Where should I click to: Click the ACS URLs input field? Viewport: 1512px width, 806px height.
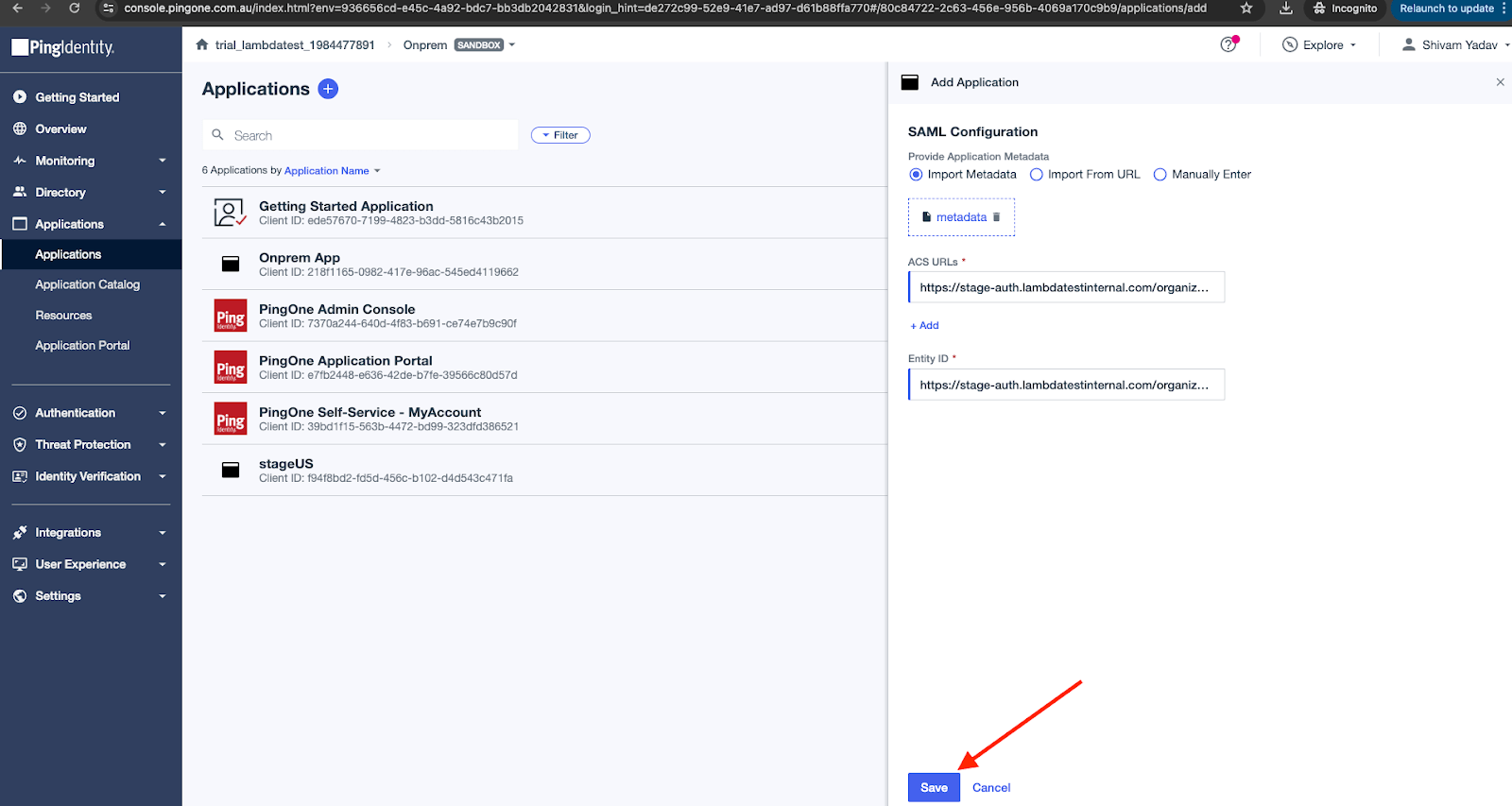coord(1066,287)
